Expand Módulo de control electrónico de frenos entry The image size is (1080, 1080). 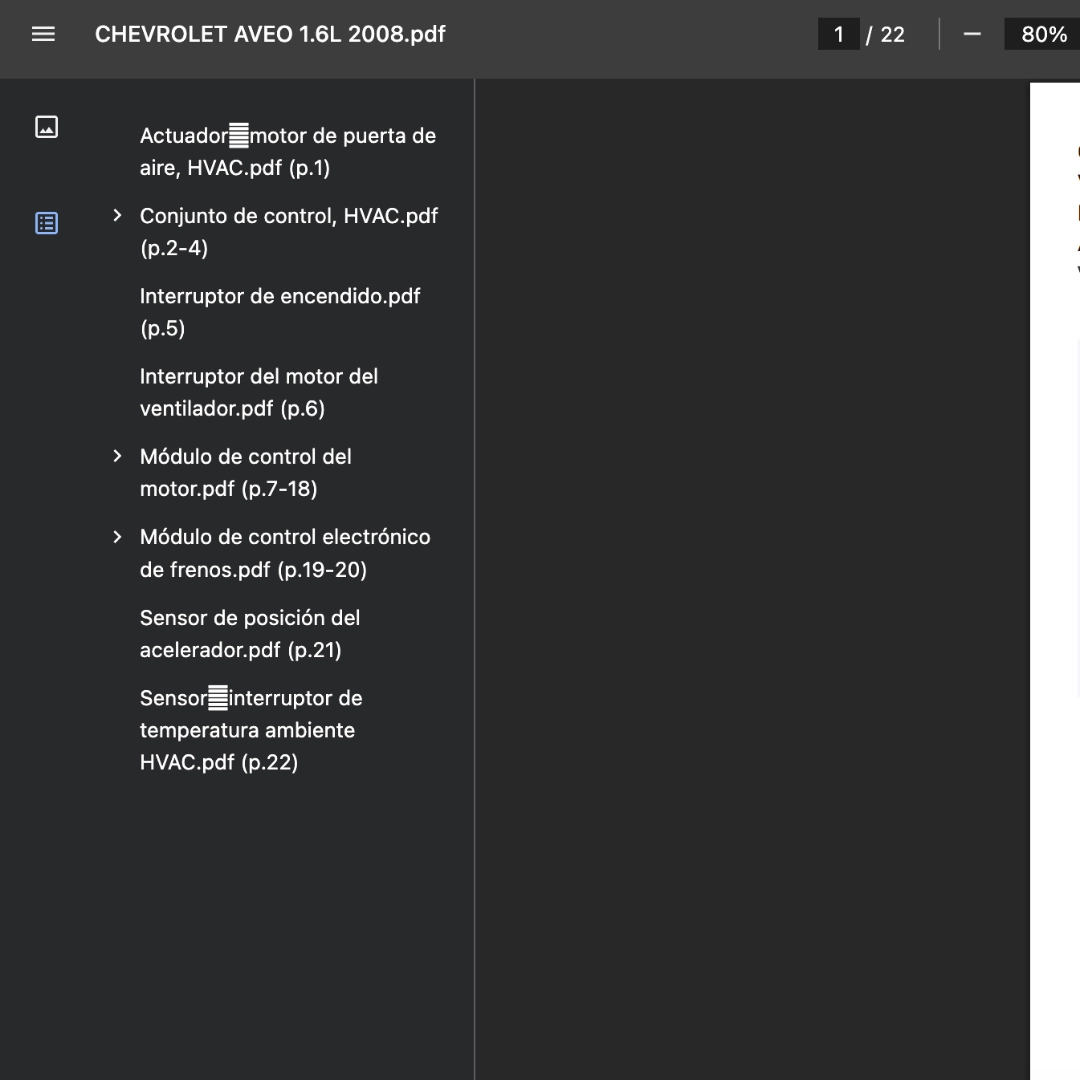[x=117, y=537]
